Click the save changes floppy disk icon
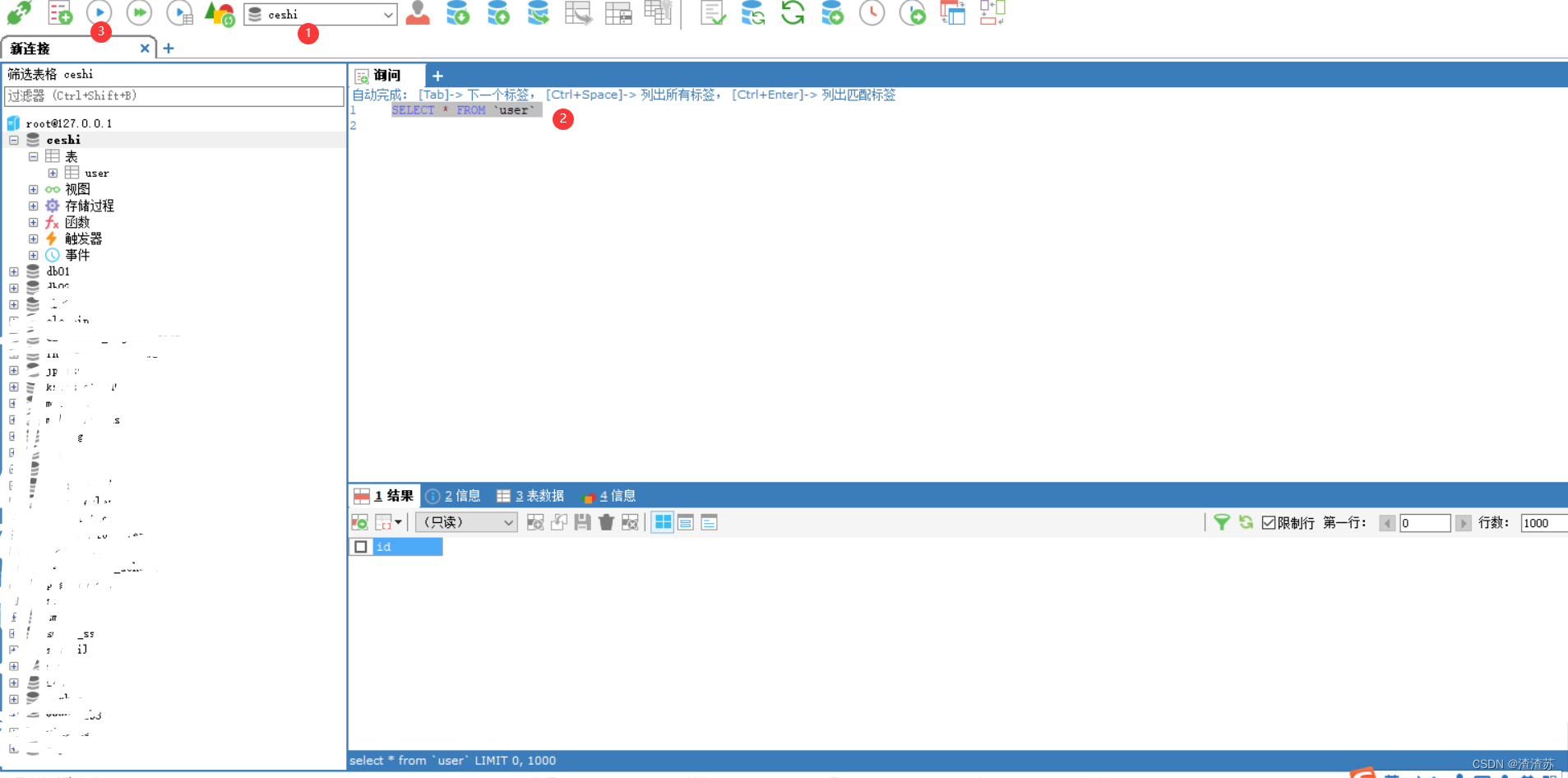Viewport: 1568px width, 778px height. click(583, 522)
